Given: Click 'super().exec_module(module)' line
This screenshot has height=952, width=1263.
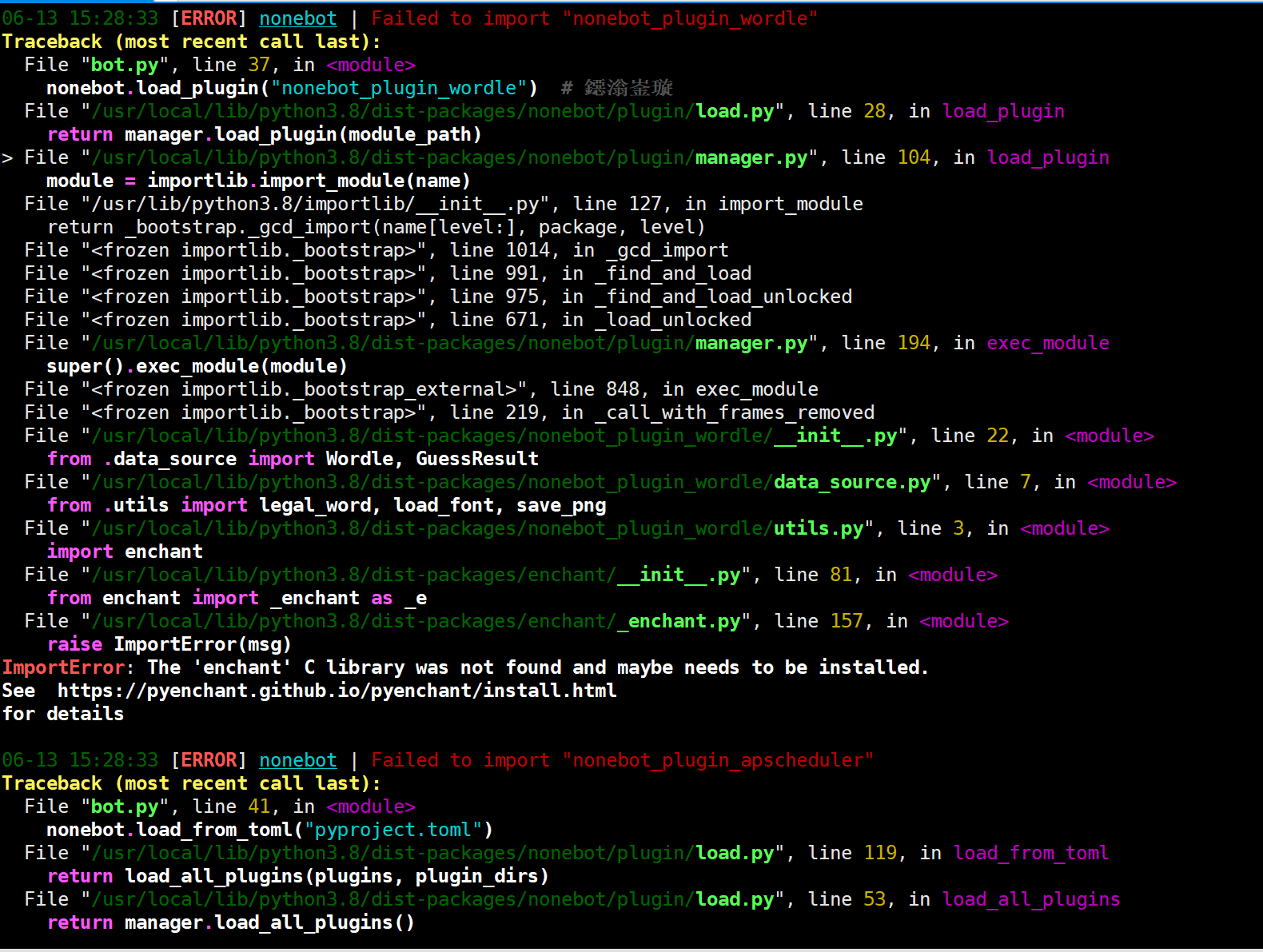Looking at the screenshot, I should (197, 366).
